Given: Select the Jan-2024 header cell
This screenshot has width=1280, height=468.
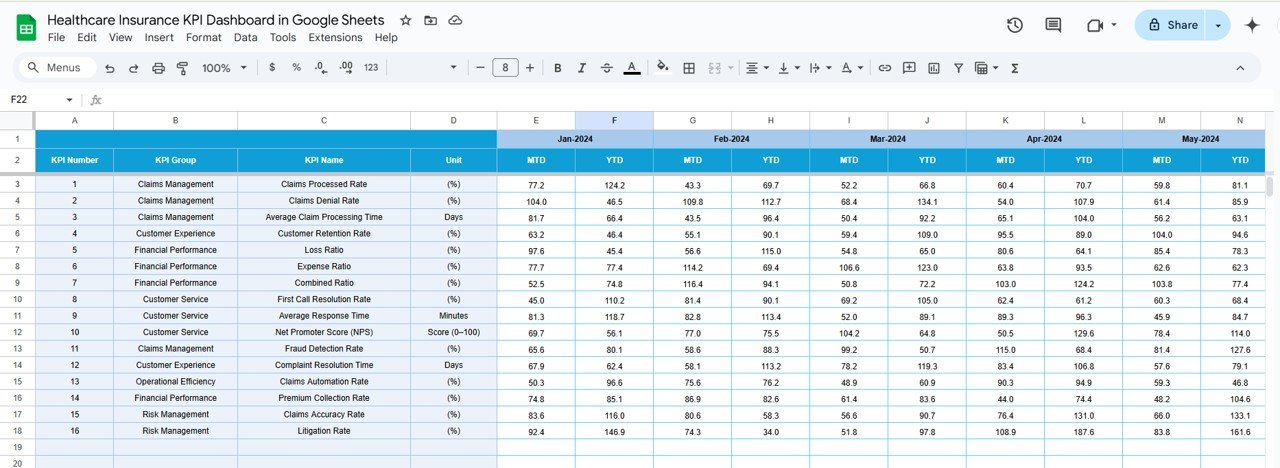Looking at the screenshot, I should [575, 139].
